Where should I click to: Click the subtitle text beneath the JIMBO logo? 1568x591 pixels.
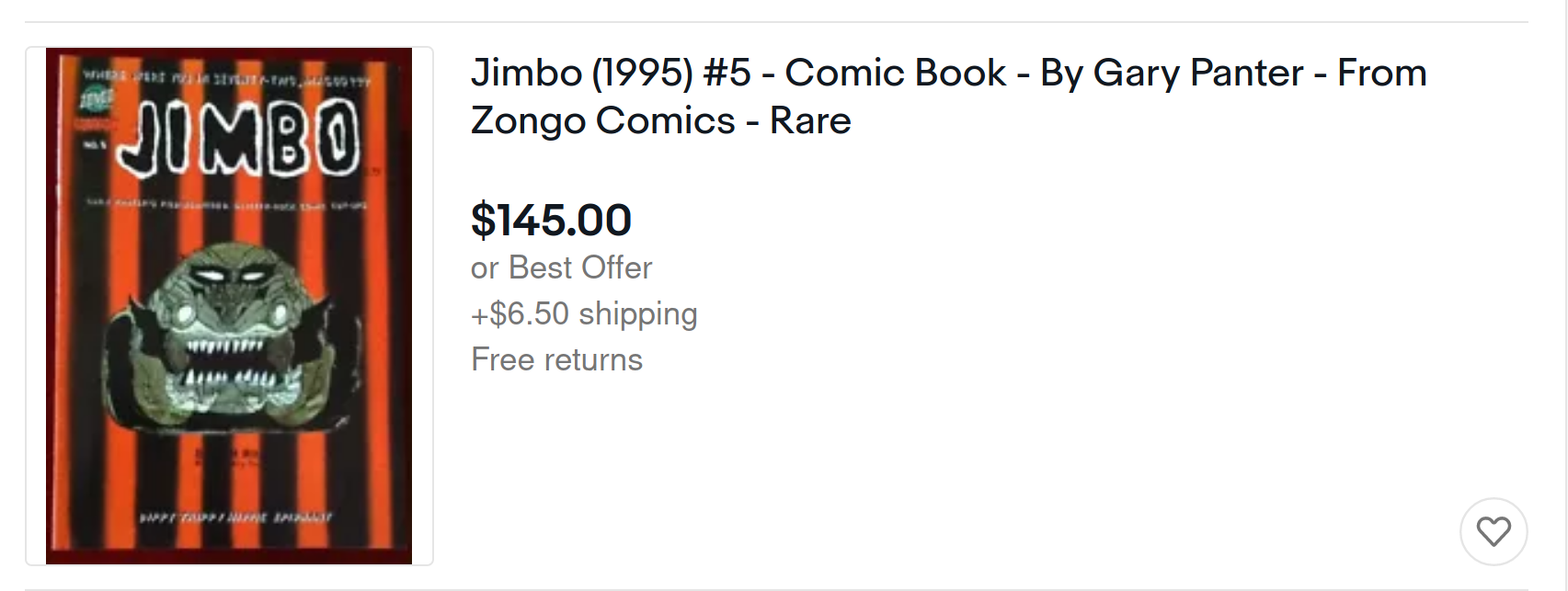pos(226,204)
